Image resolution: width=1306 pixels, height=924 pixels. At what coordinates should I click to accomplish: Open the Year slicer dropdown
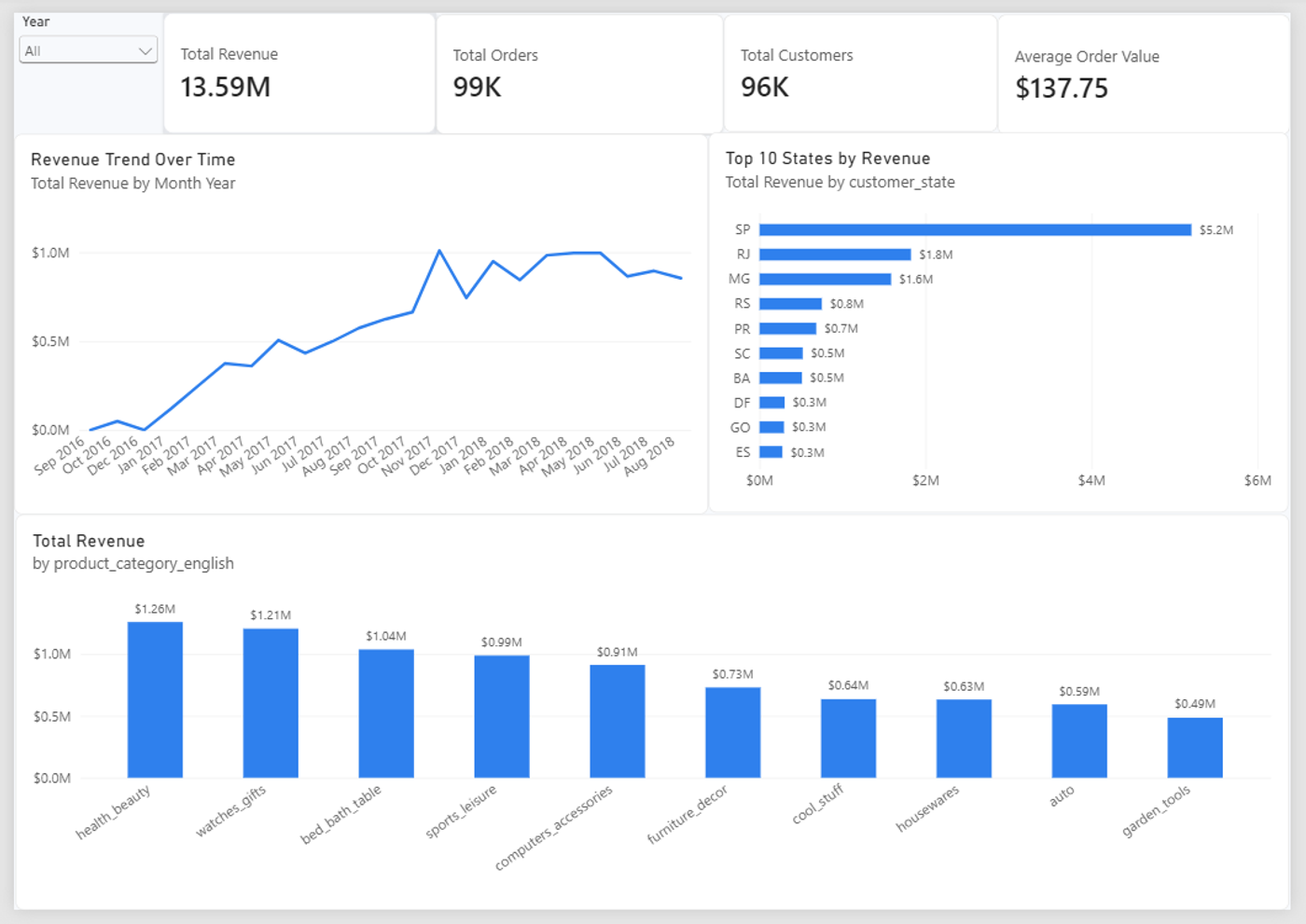89,50
